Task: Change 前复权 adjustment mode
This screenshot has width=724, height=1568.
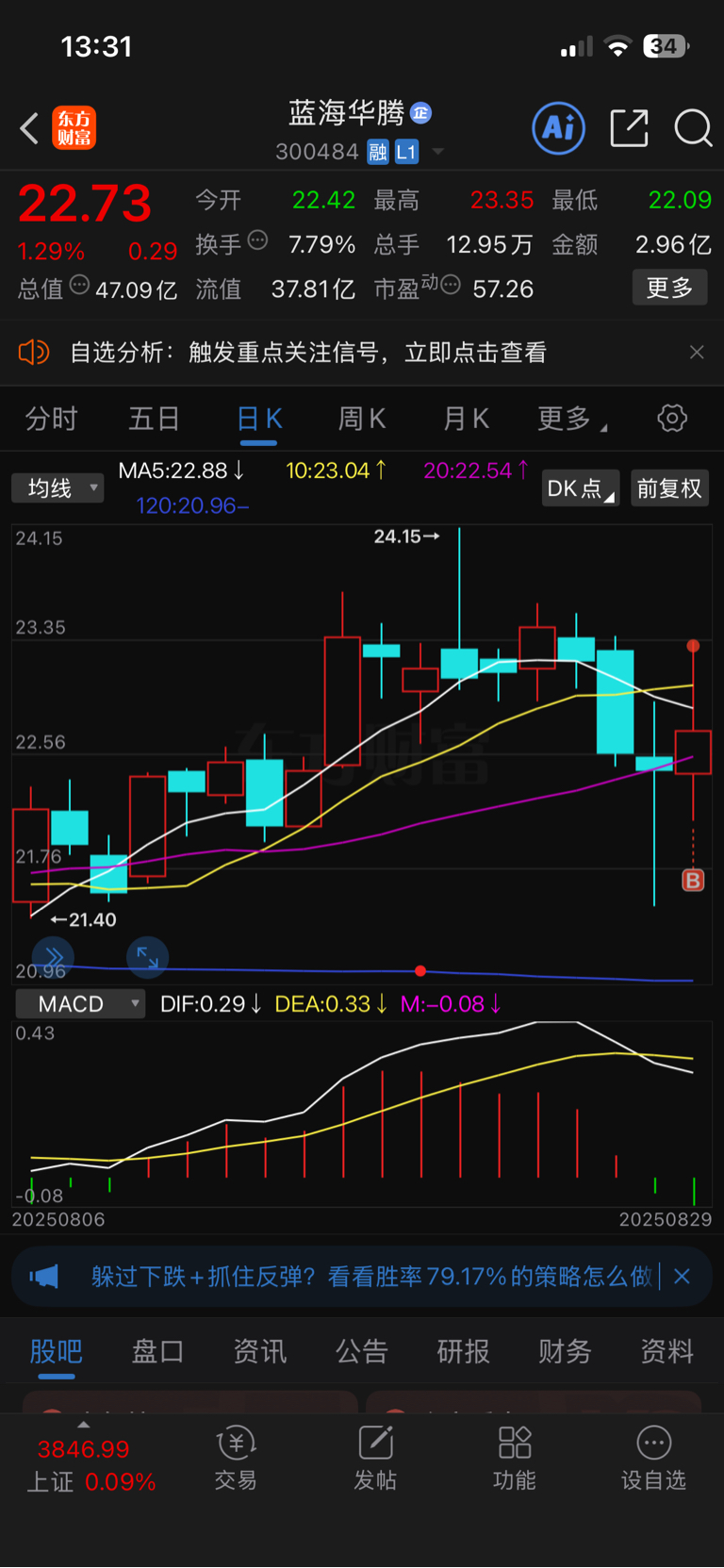Action: (669, 488)
